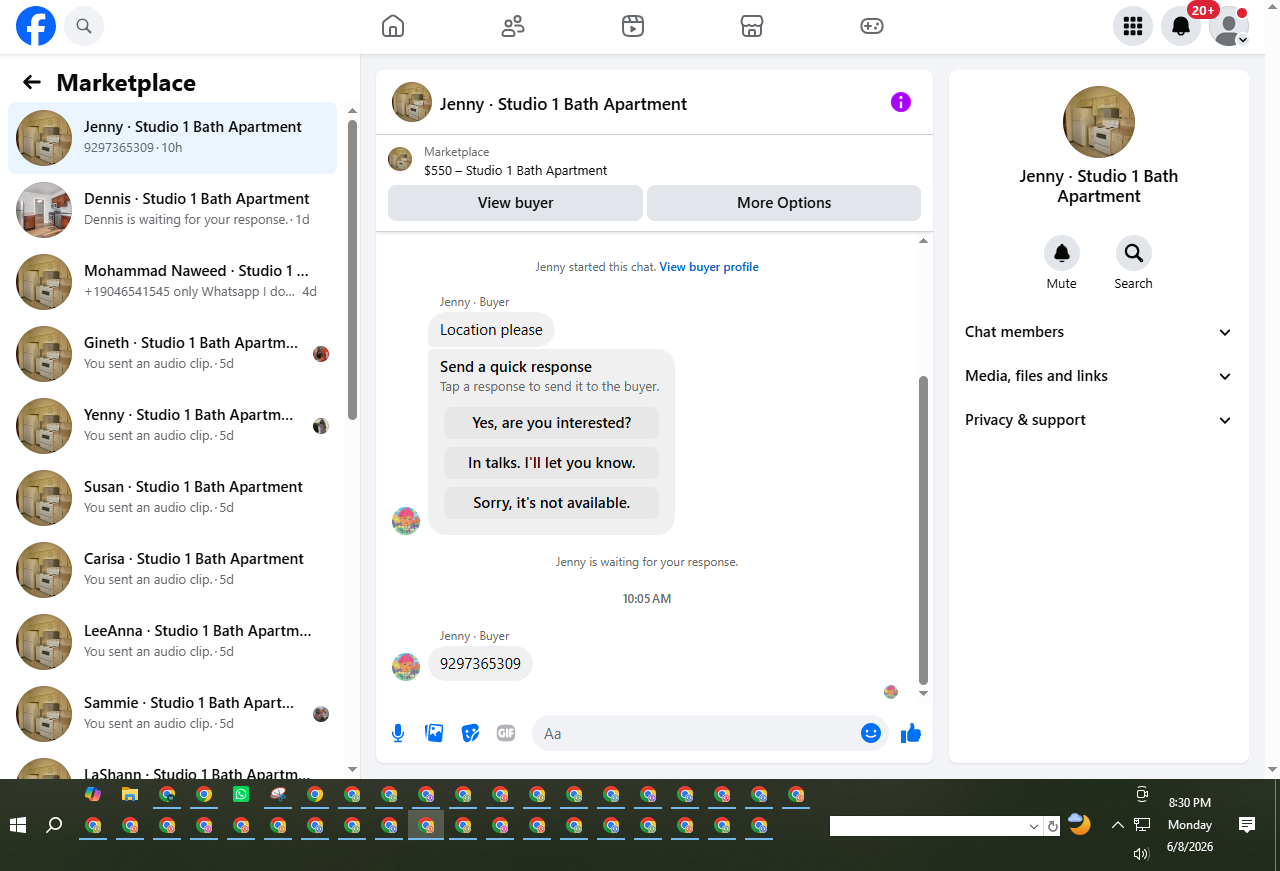Send quick response 'Sorry, it's not available.'
The width and height of the screenshot is (1280, 871).
click(552, 503)
